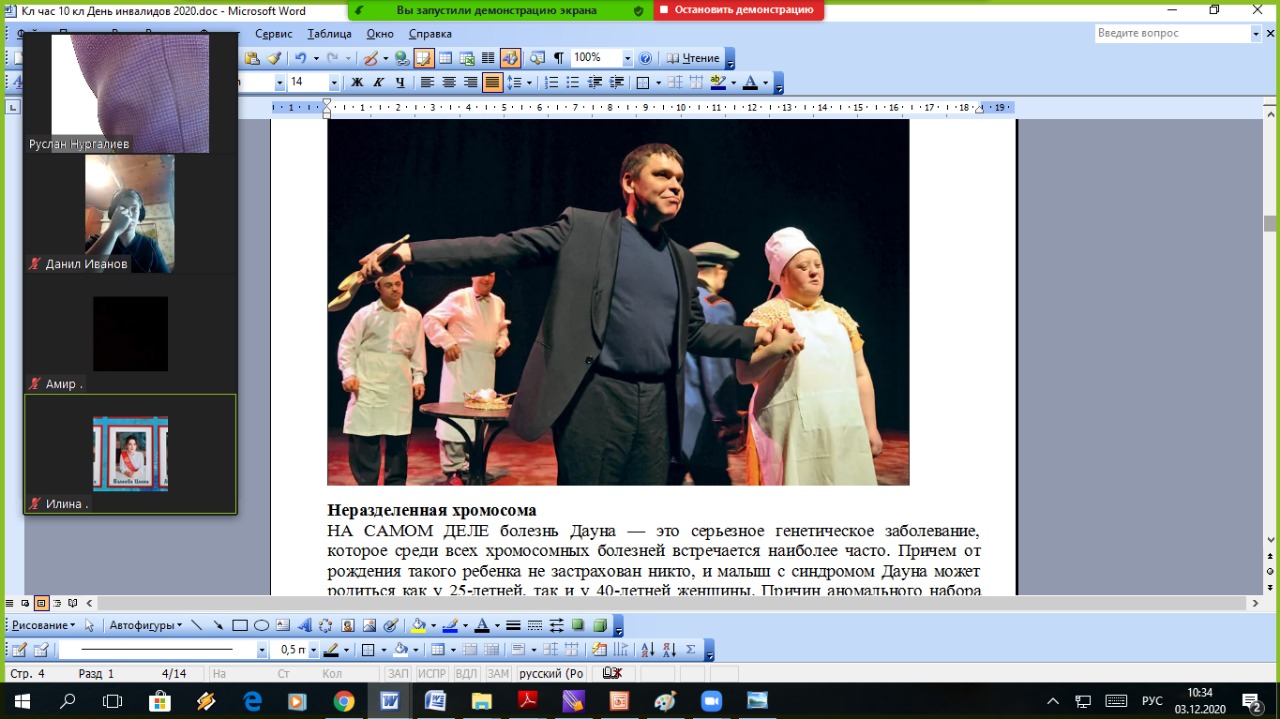Click the AutoSum sigma icon

click(x=691, y=650)
